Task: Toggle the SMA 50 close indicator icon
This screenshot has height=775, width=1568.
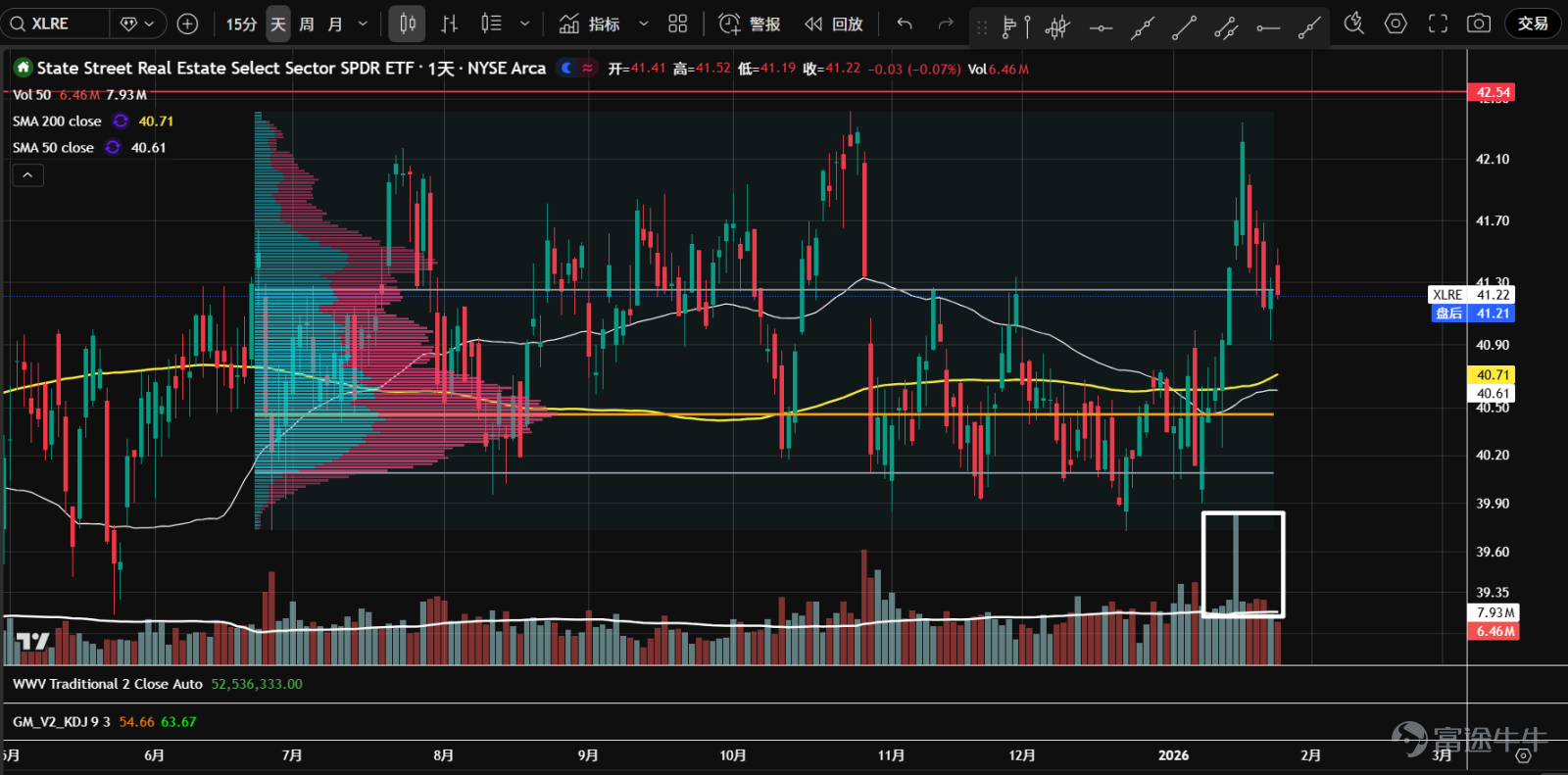Action: (113, 147)
